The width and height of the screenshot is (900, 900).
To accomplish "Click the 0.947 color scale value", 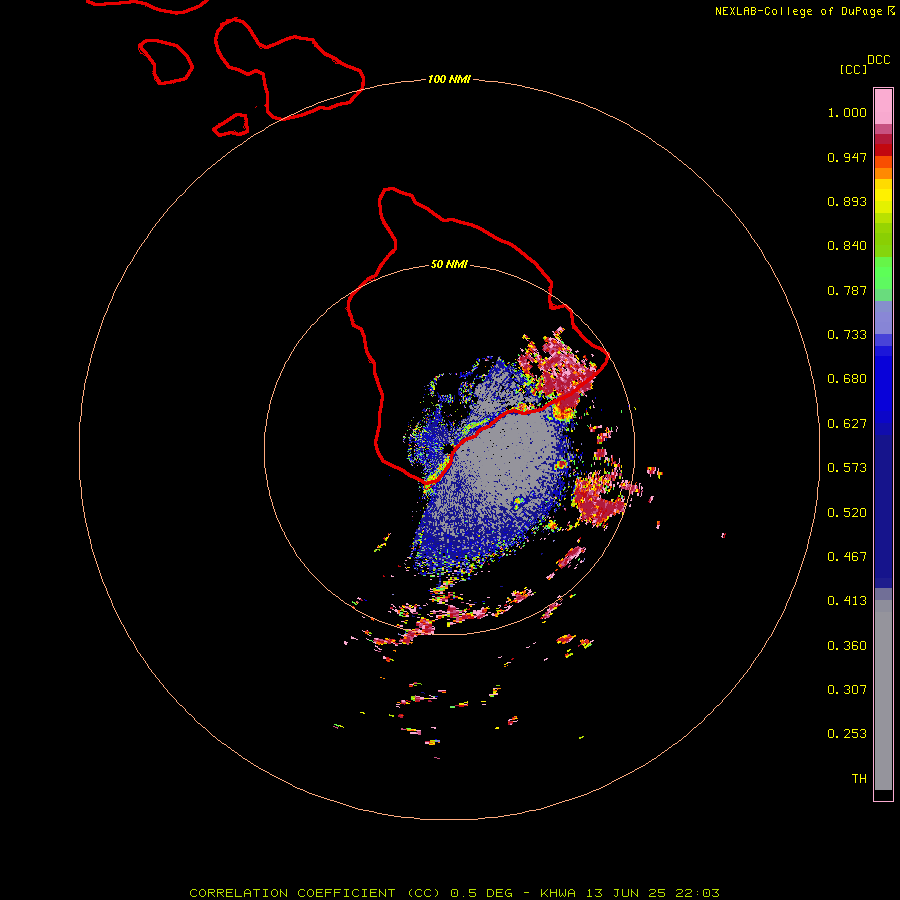I will tap(847, 157).
